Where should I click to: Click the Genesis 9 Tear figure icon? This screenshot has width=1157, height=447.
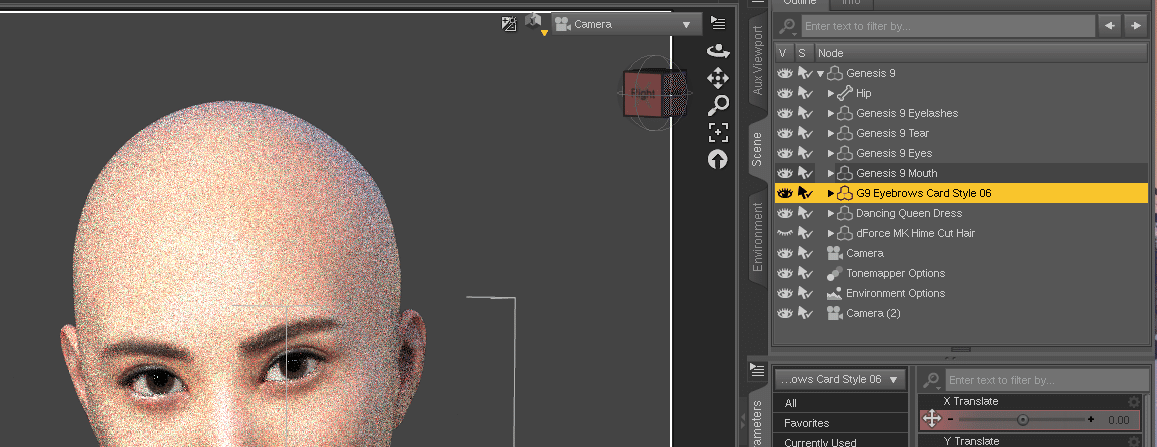(845, 133)
